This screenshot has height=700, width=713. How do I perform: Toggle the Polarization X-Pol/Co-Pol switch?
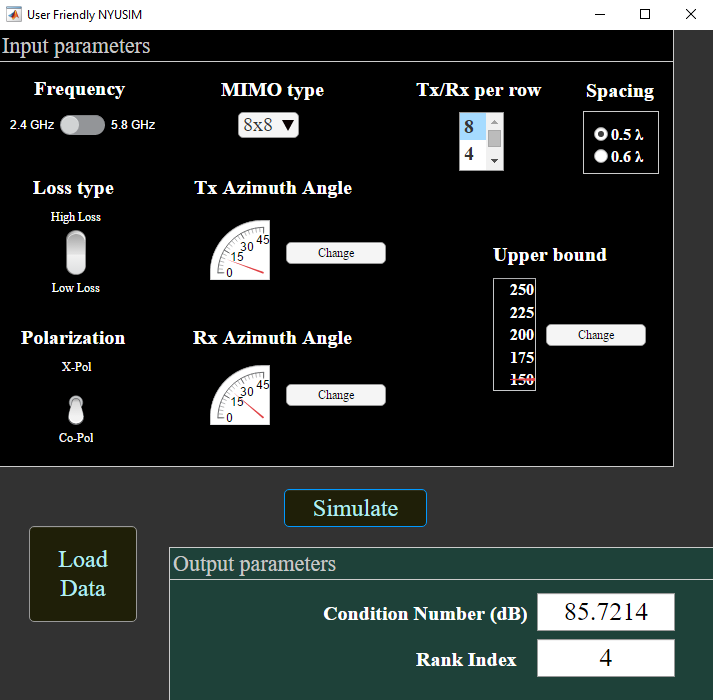77,409
